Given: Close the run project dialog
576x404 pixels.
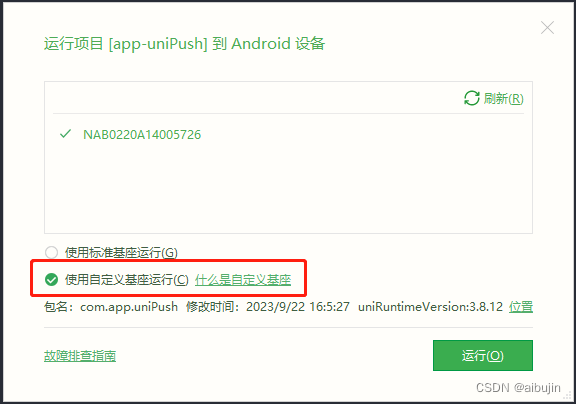Looking at the screenshot, I should (547, 28).
